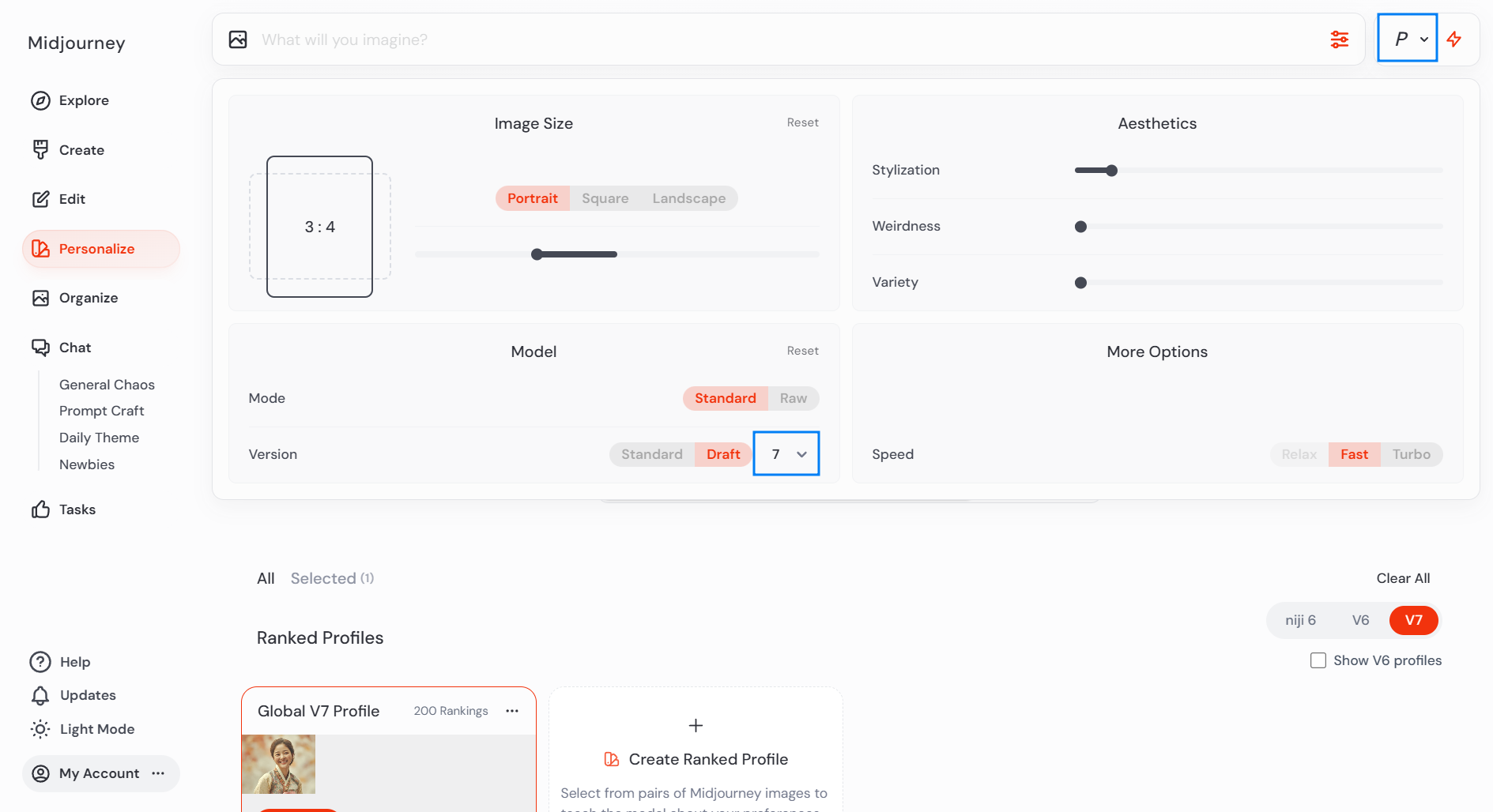Open the Explore page compass icon
1493x812 pixels.
point(40,100)
